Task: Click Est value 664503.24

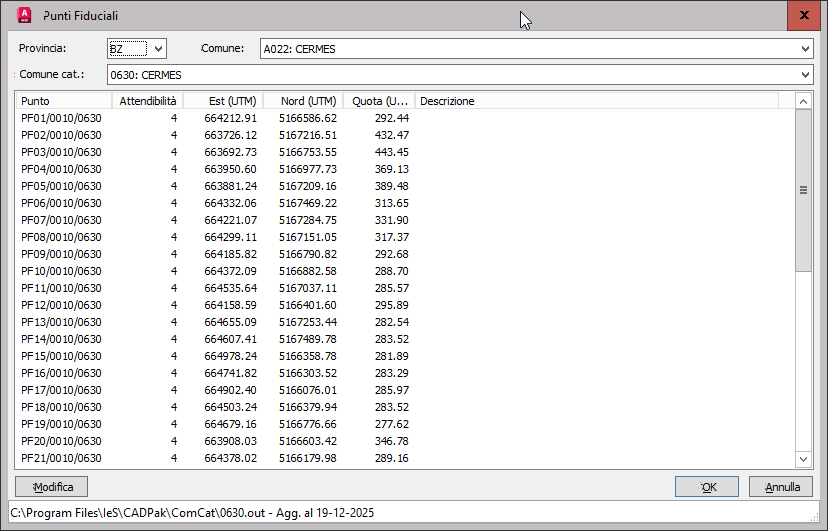Action: [231, 407]
